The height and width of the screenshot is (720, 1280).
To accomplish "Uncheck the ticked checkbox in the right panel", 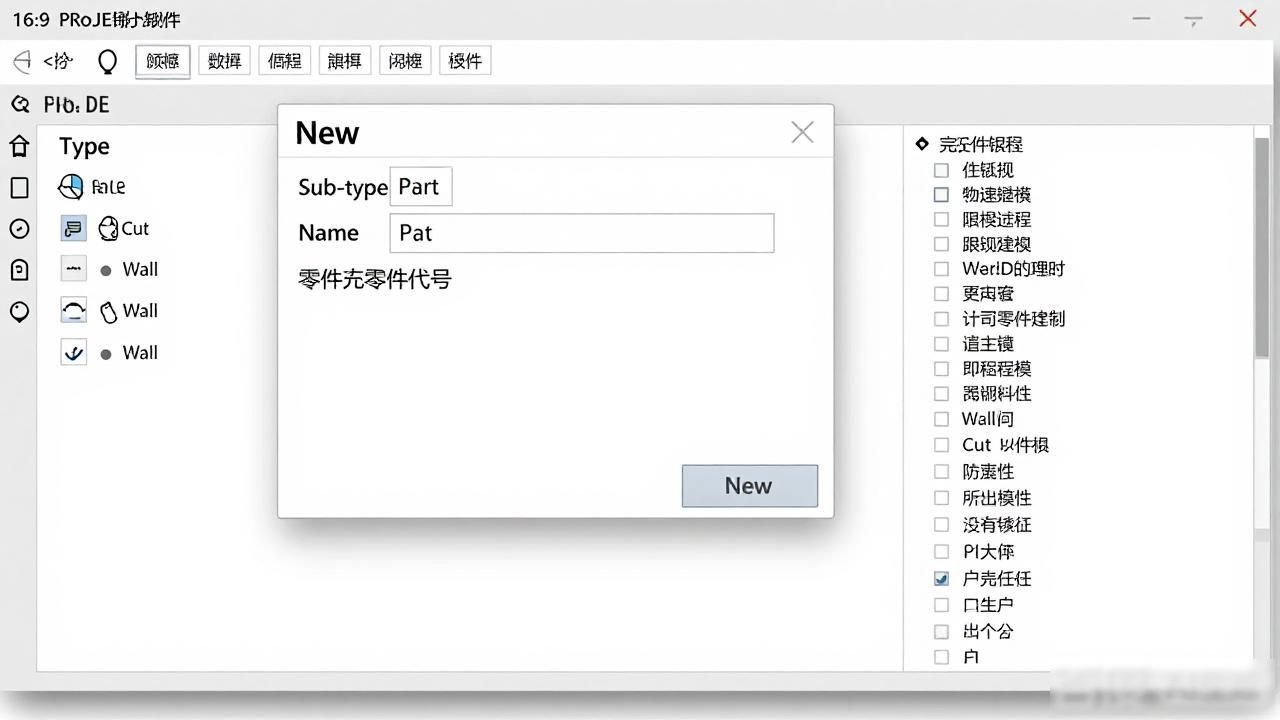I will [x=941, y=578].
